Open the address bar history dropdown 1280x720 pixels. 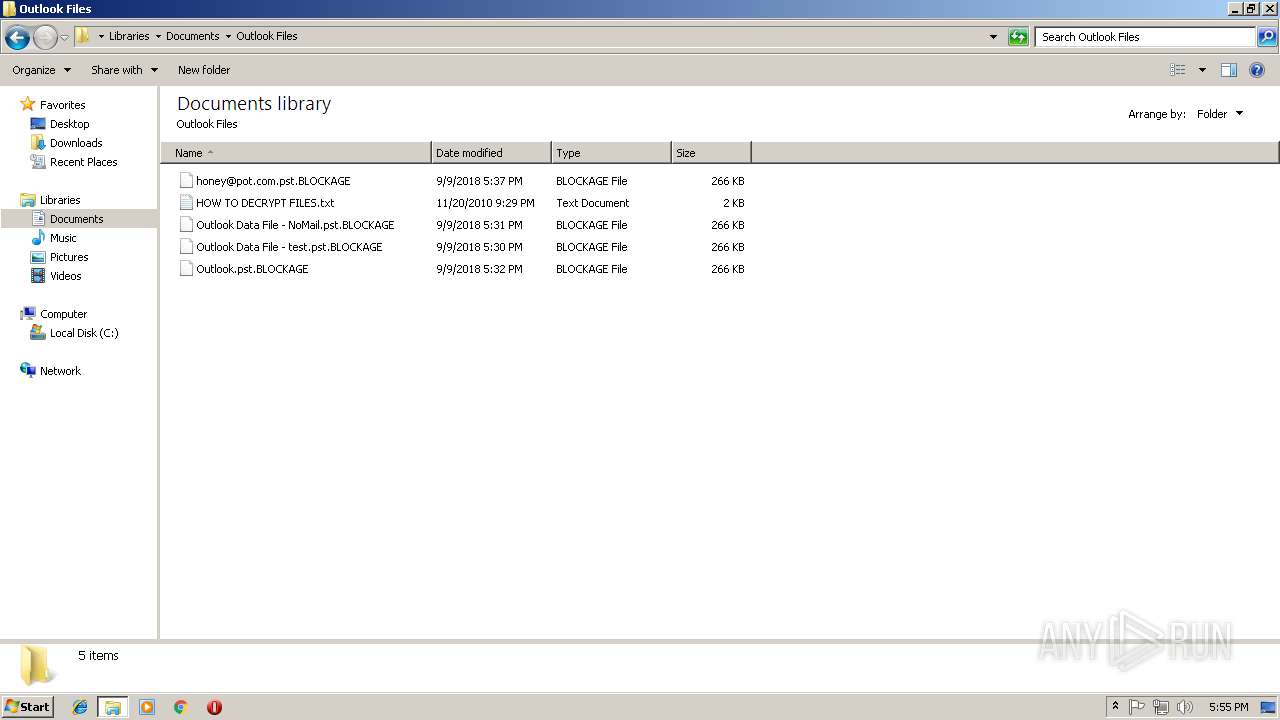click(x=993, y=37)
